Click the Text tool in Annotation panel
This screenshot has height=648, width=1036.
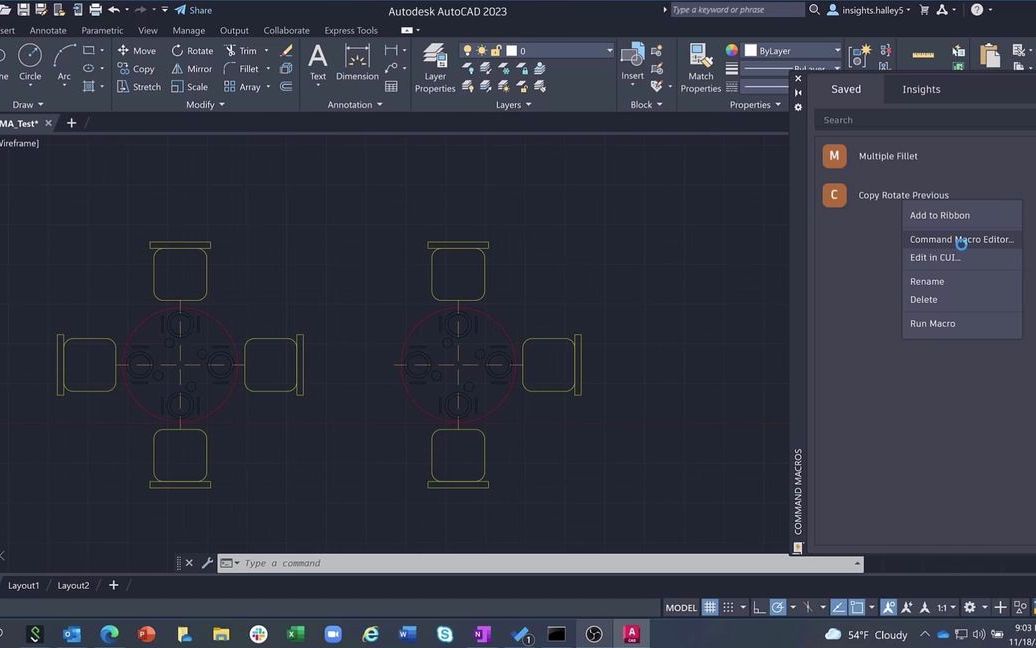tap(317, 64)
